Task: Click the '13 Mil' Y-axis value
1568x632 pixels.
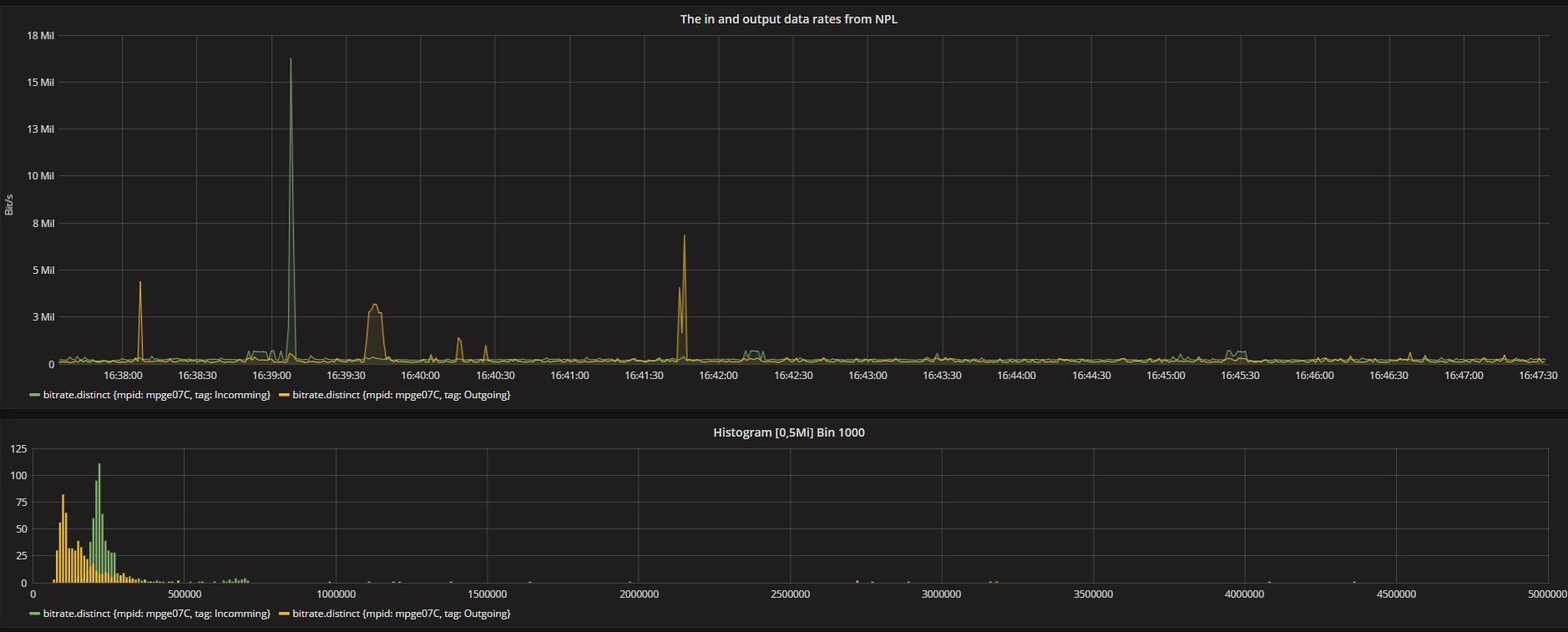Action: pyautogui.click(x=40, y=129)
